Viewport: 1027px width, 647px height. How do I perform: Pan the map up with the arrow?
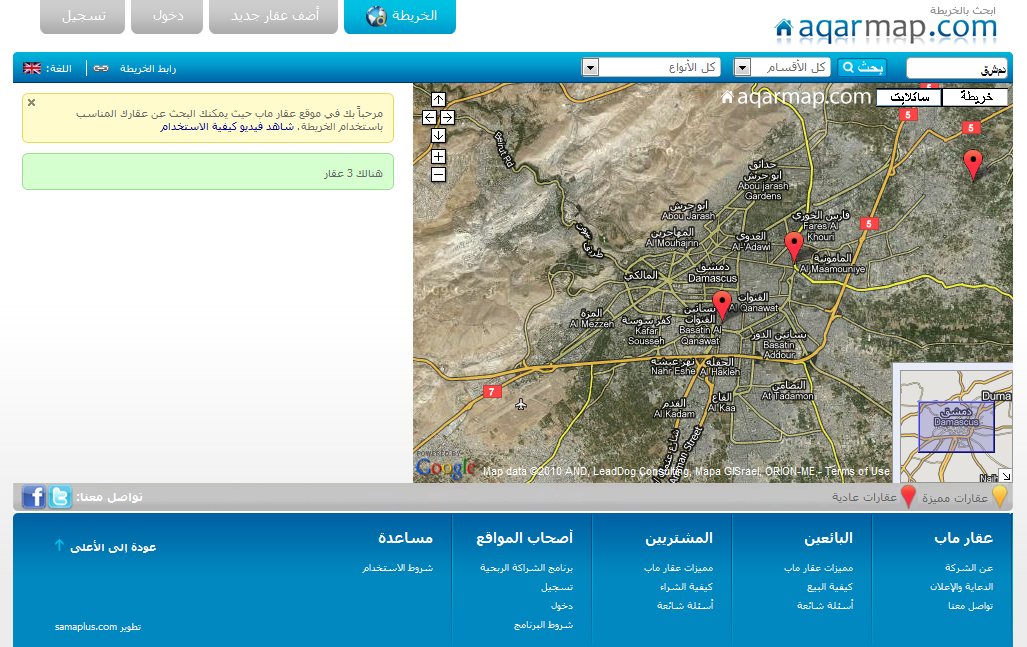(438, 100)
